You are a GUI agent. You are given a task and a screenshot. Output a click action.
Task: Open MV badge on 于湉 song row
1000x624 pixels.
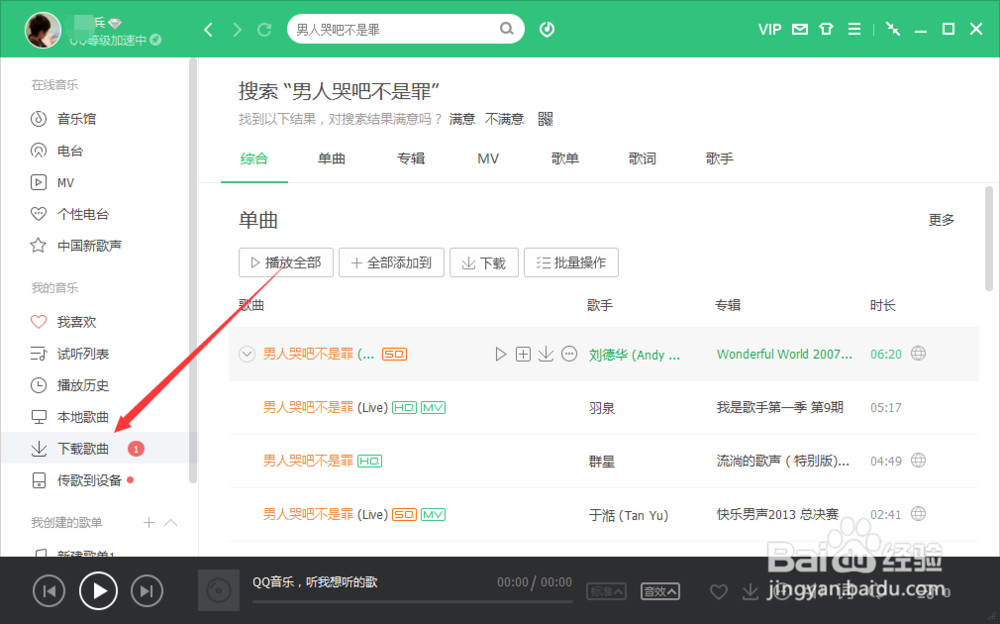(433, 514)
